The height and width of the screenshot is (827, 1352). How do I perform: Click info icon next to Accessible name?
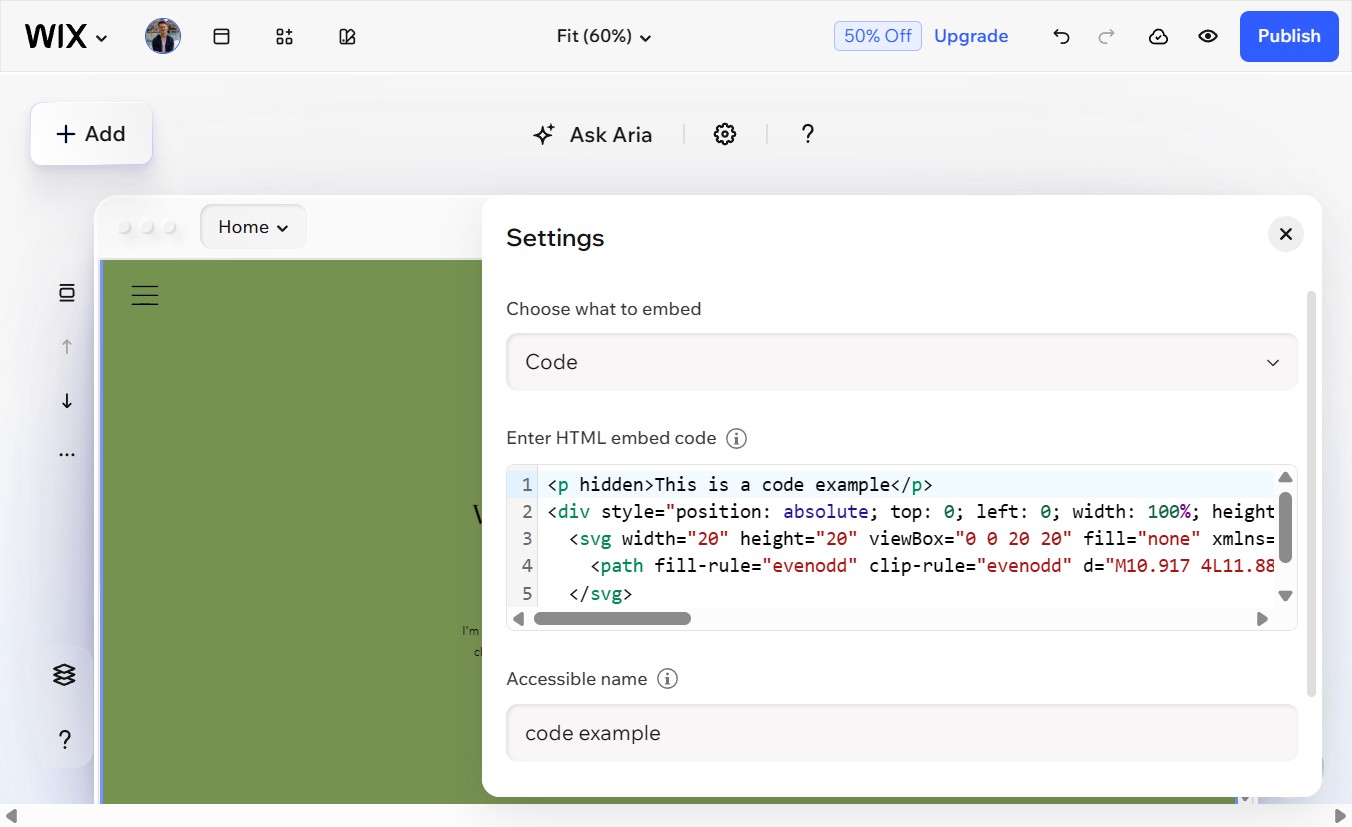[x=667, y=679]
